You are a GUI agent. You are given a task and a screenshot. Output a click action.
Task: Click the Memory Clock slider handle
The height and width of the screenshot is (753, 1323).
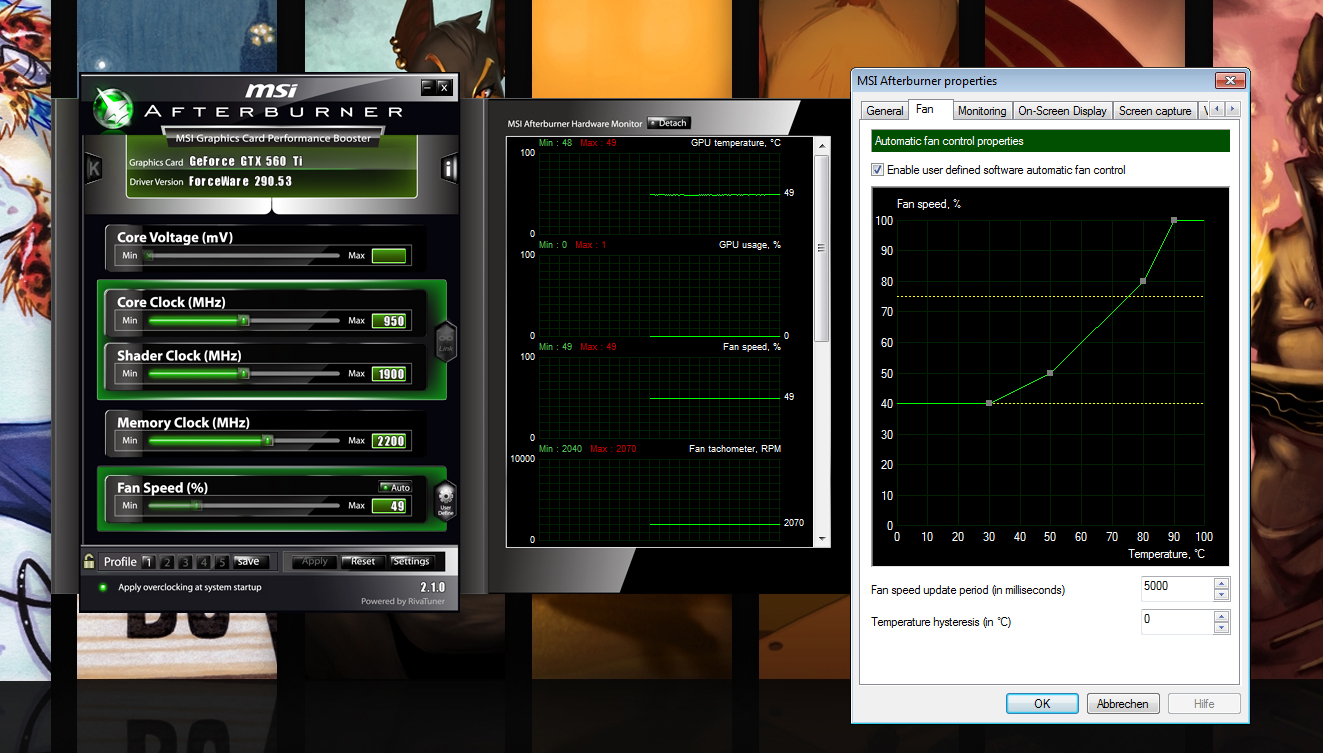click(x=267, y=440)
